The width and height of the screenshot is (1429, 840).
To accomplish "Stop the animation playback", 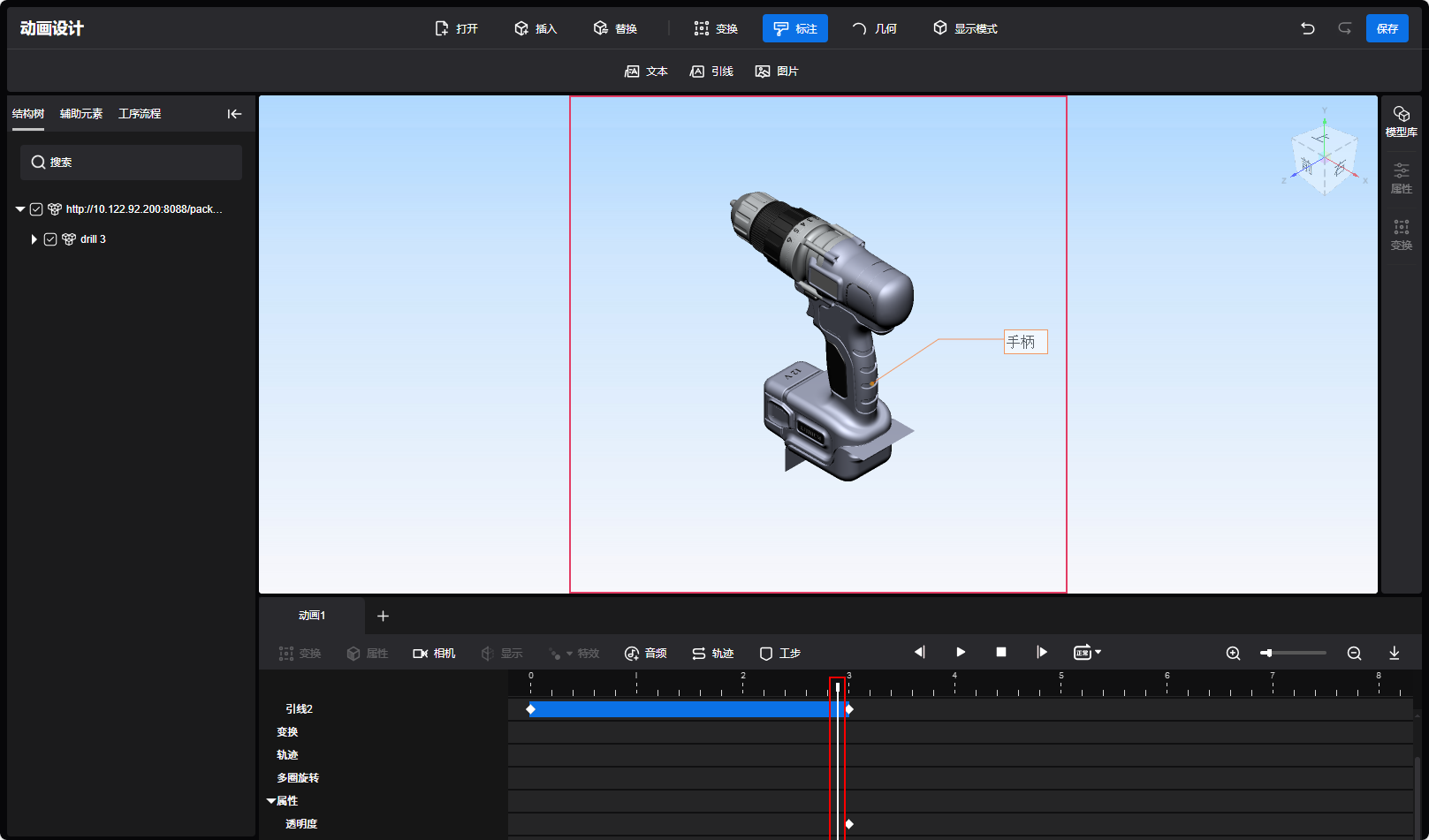I will coord(1000,652).
